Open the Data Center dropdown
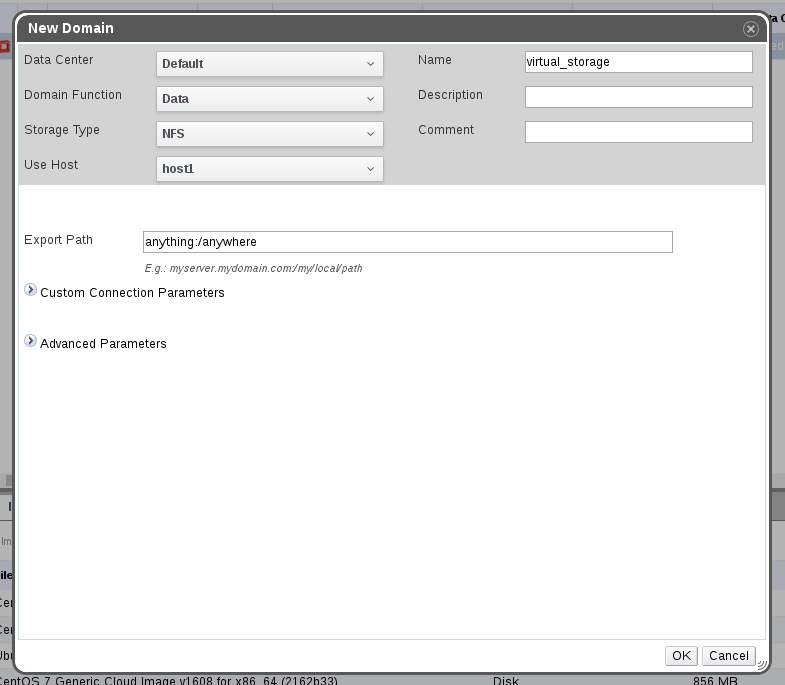Image resolution: width=785 pixels, height=685 pixels. [270, 64]
